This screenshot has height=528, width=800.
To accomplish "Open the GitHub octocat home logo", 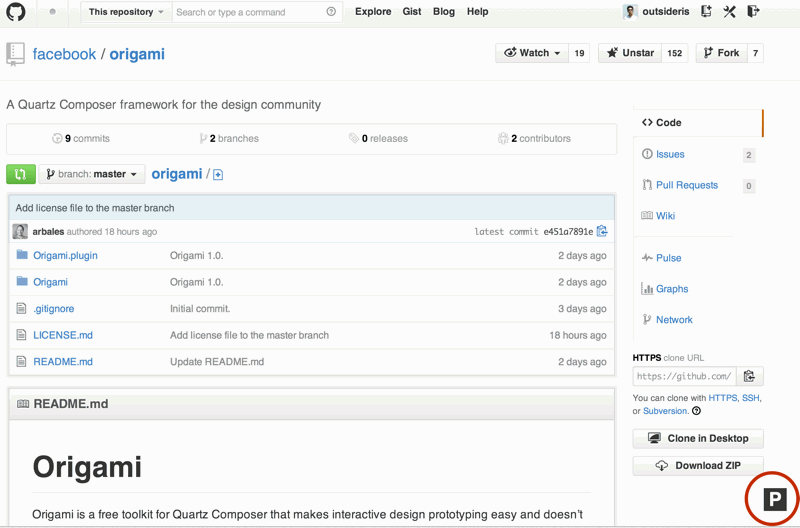I will [16, 11].
